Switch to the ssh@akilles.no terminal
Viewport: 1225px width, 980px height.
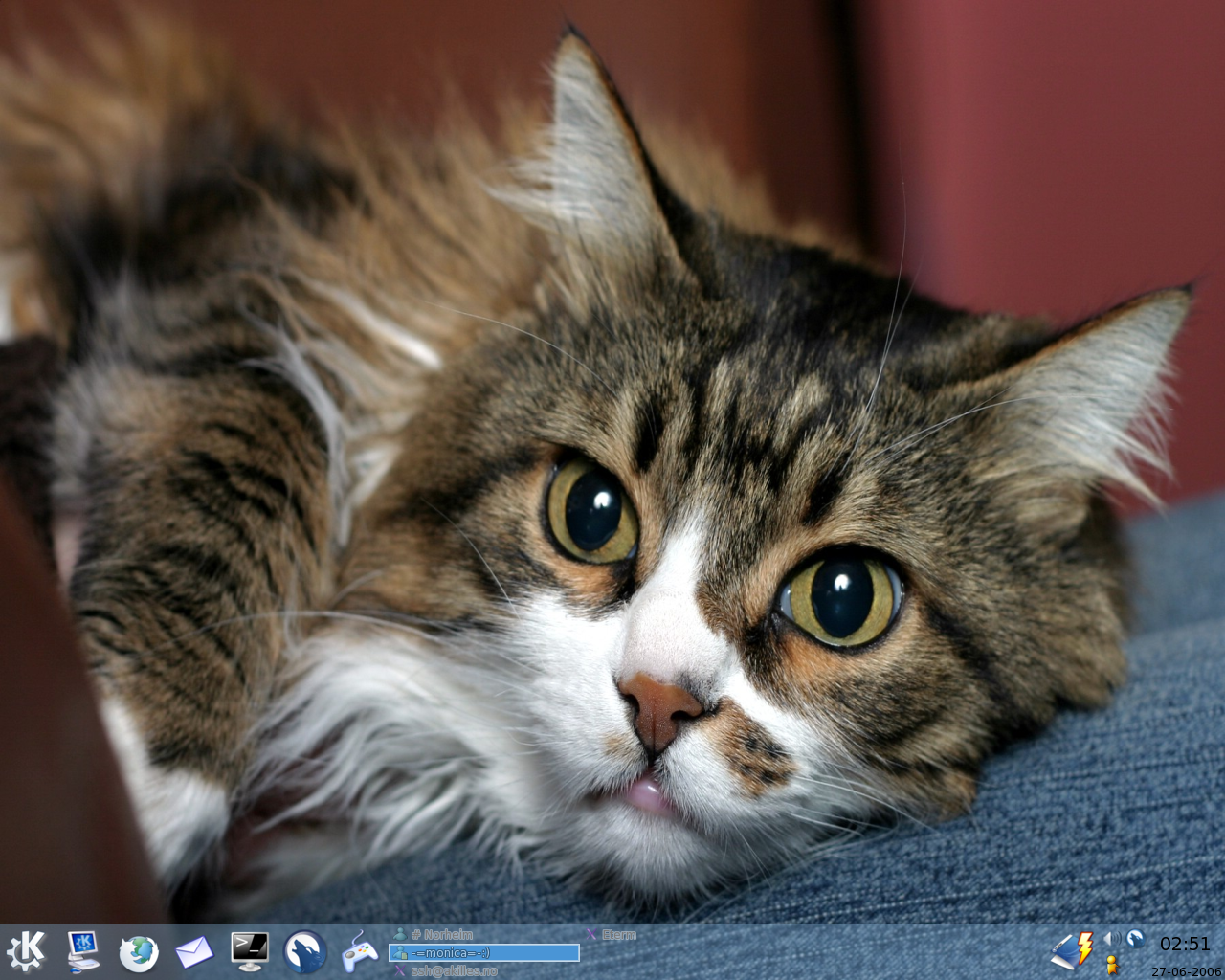pos(484,970)
